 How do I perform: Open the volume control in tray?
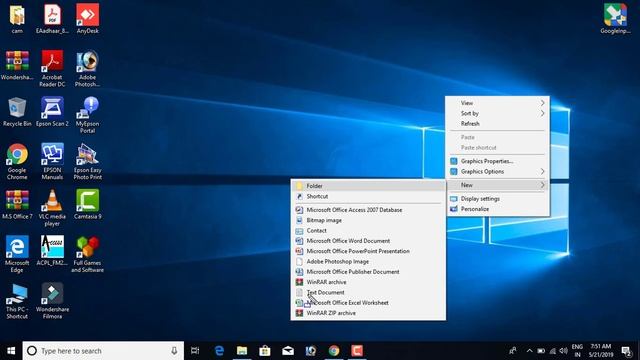(564, 351)
